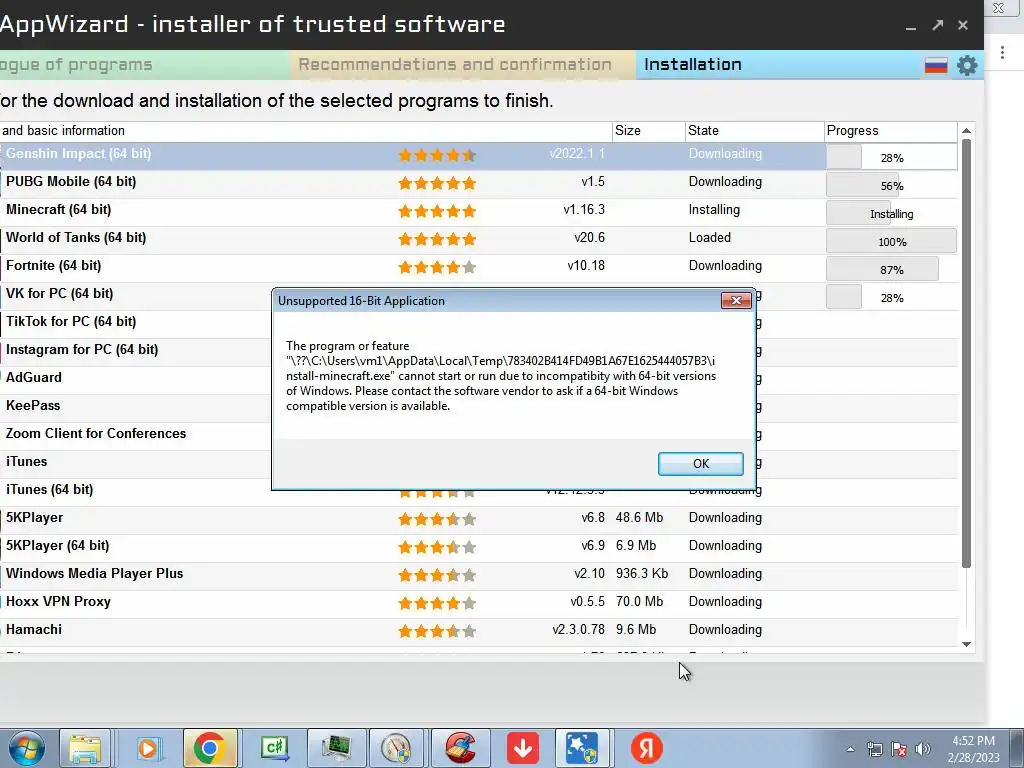Image resolution: width=1024 pixels, height=768 pixels.
Task: Open Windows Explorer from the taskbar
Action: (x=86, y=748)
